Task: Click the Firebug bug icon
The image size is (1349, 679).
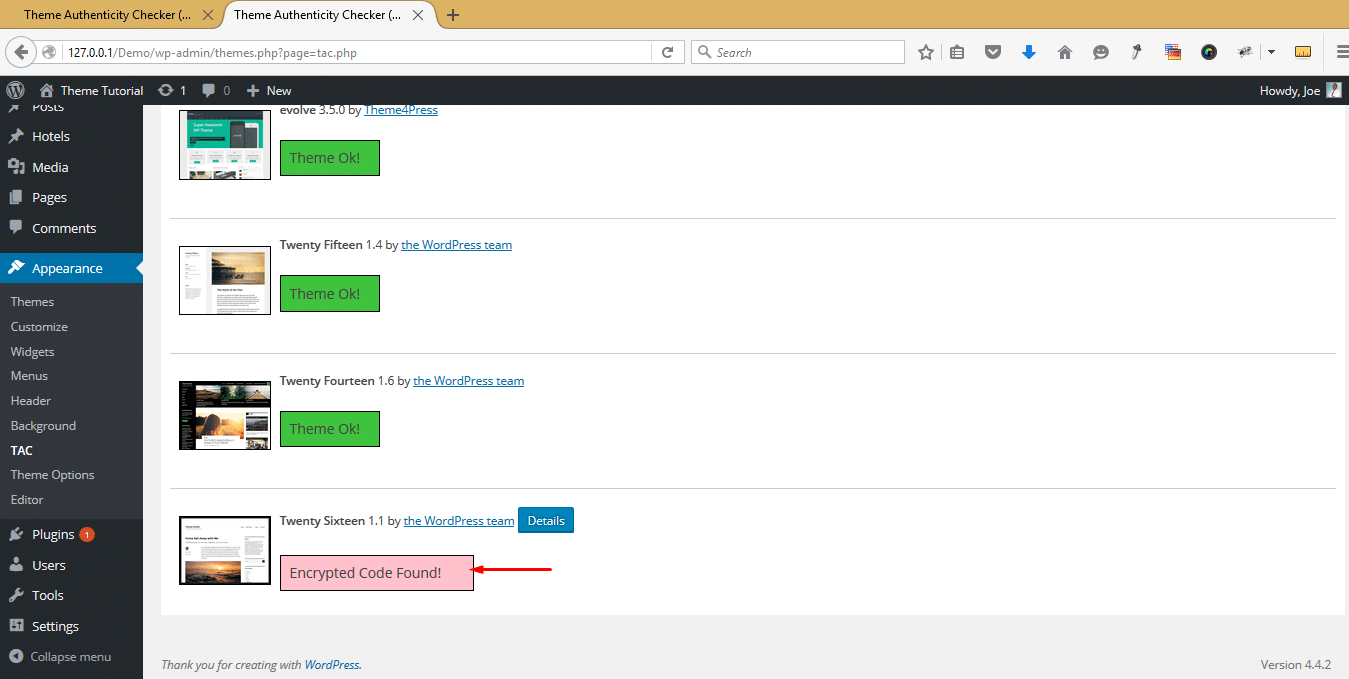Action: pos(1246,52)
